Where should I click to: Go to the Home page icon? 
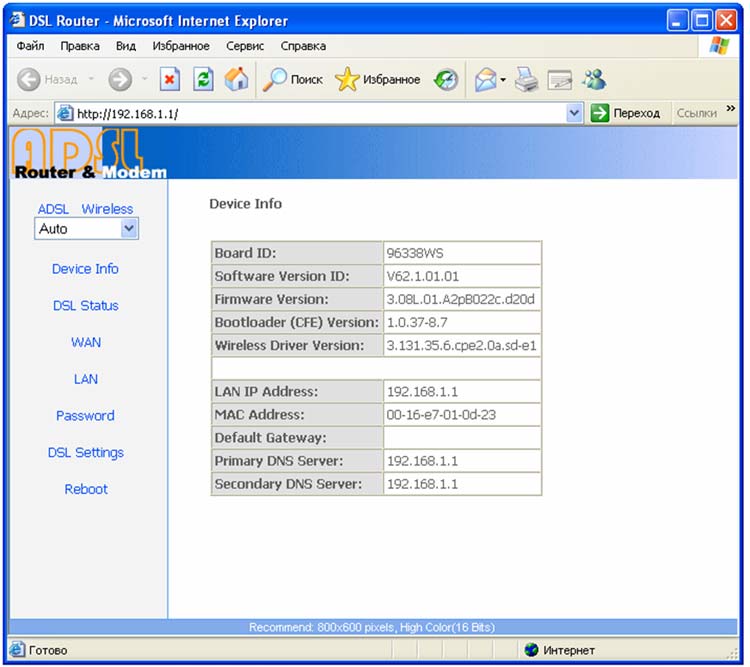[x=236, y=80]
